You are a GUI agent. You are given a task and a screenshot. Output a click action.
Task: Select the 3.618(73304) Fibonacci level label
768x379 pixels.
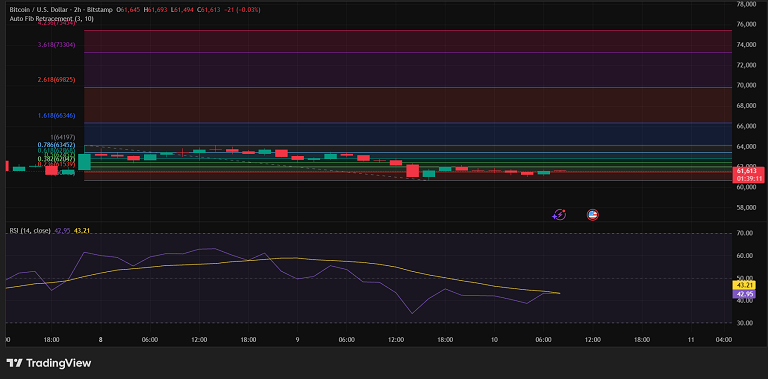pos(56,45)
